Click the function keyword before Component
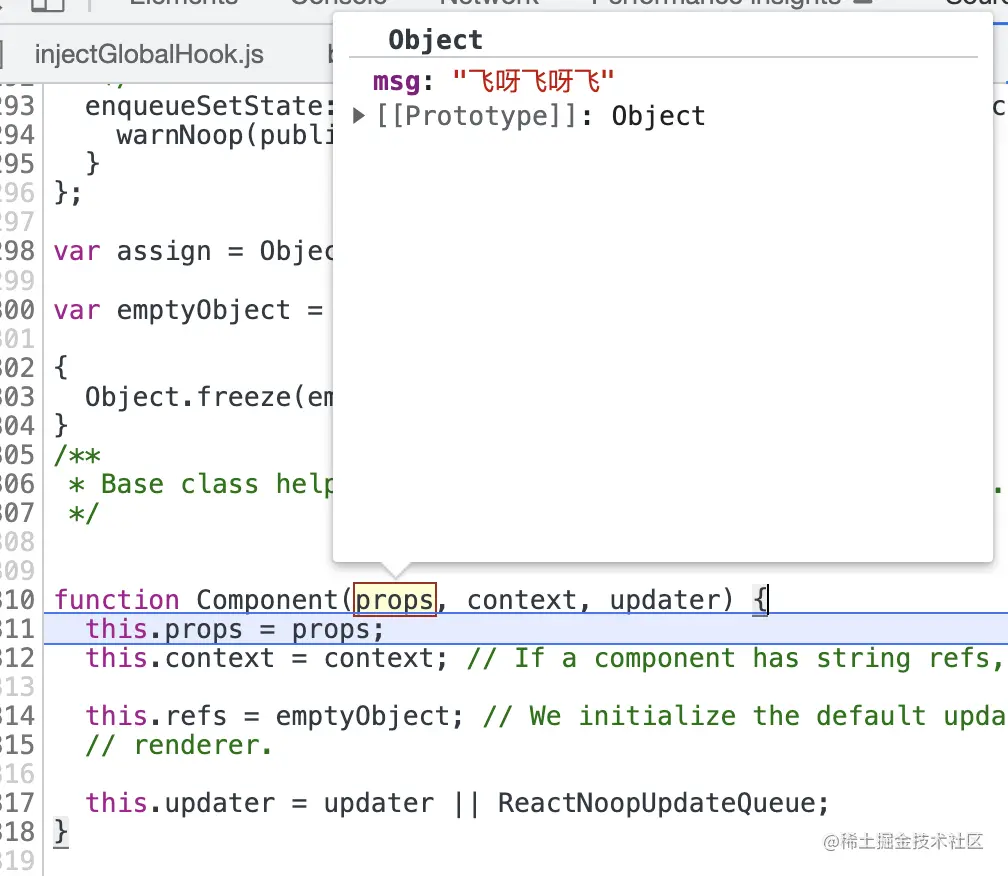This screenshot has height=876, width=1008. pyautogui.click(x=116, y=600)
